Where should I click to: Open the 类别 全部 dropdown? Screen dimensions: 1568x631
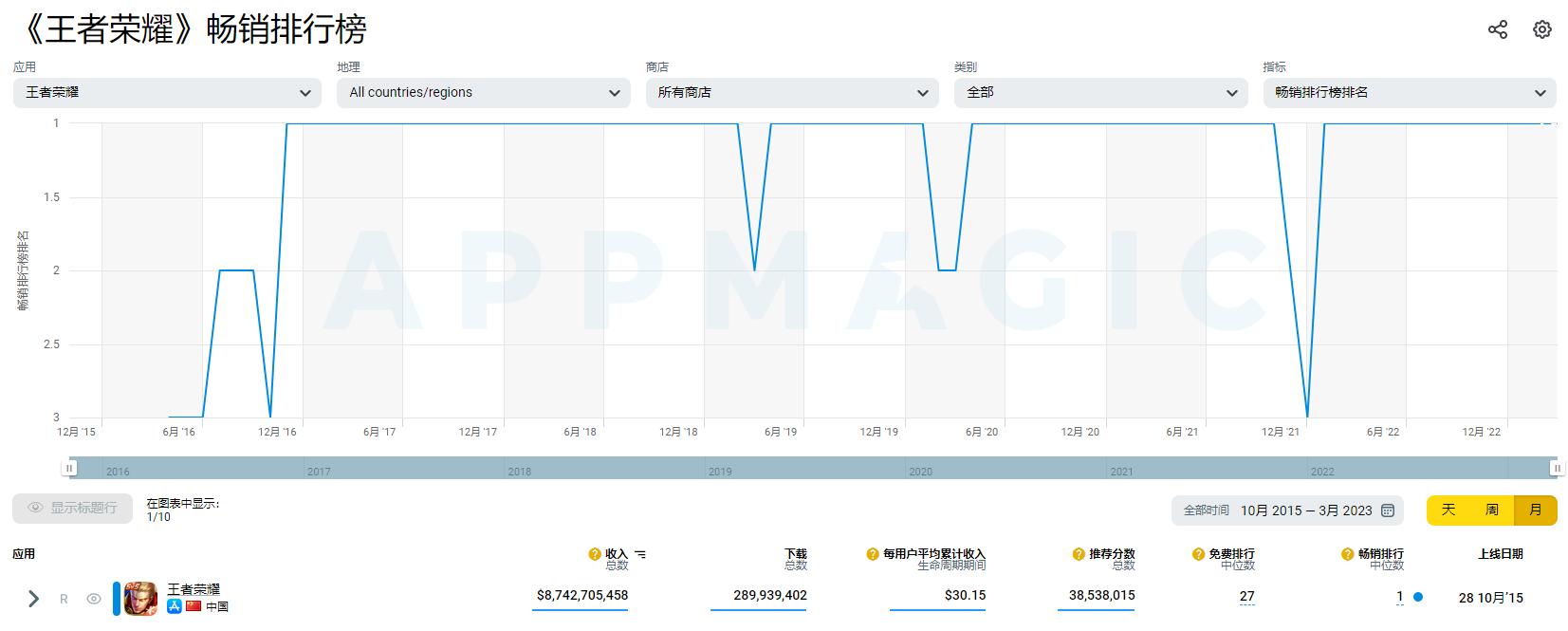point(1101,93)
